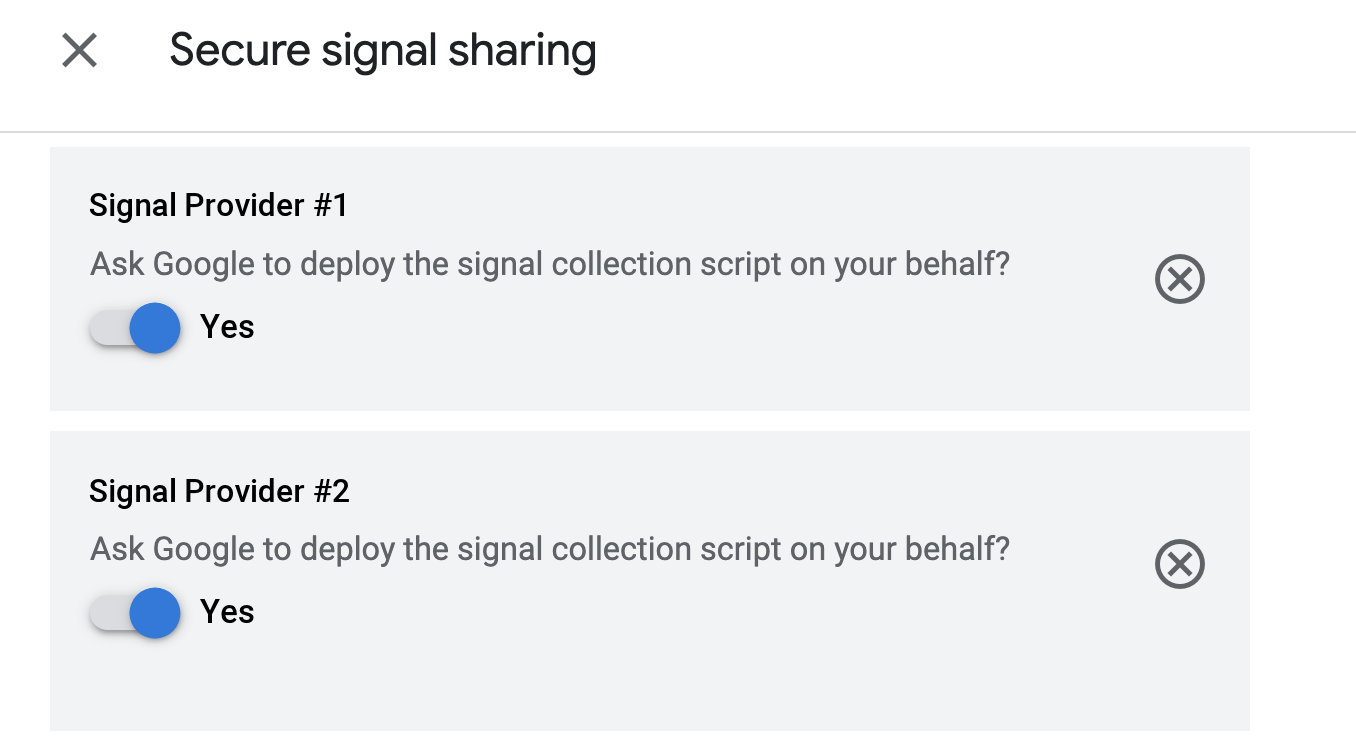The height and width of the screenshot is (747, 1356).
Task: Click the deployment question under Signal Provider #2
Action: [550, 550]
